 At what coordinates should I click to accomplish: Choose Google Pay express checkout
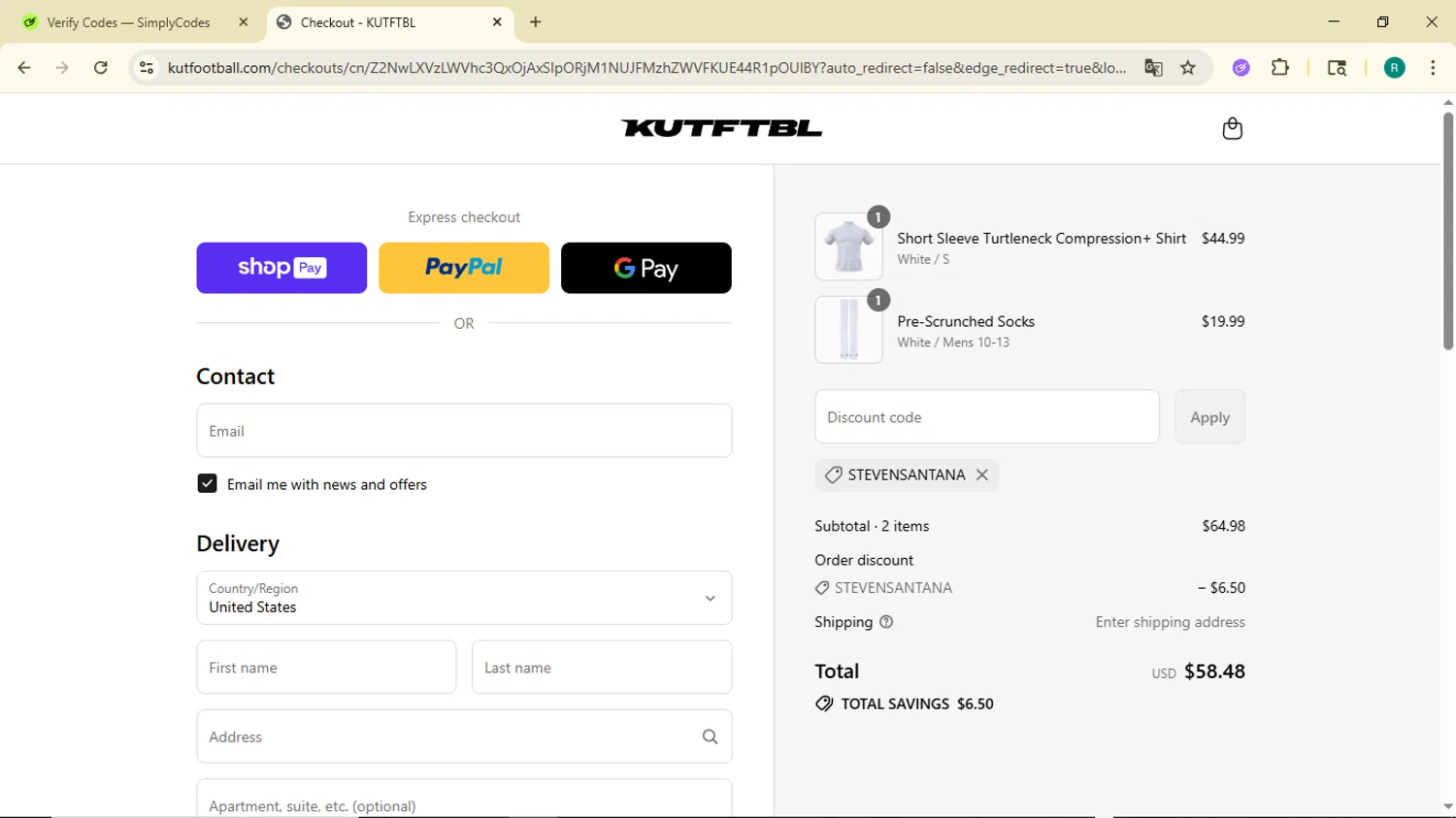[x=646, y=268]
